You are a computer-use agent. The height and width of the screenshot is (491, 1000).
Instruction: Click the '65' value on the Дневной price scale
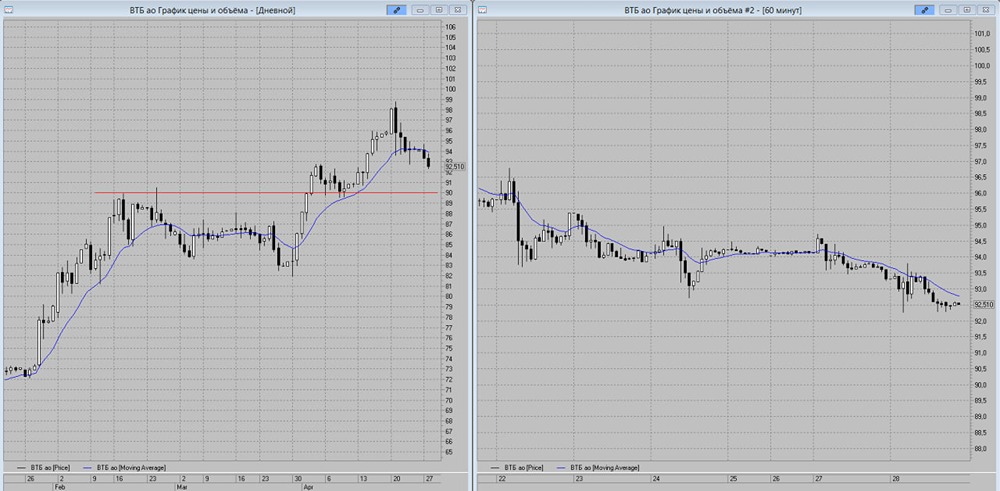(450, 451)
